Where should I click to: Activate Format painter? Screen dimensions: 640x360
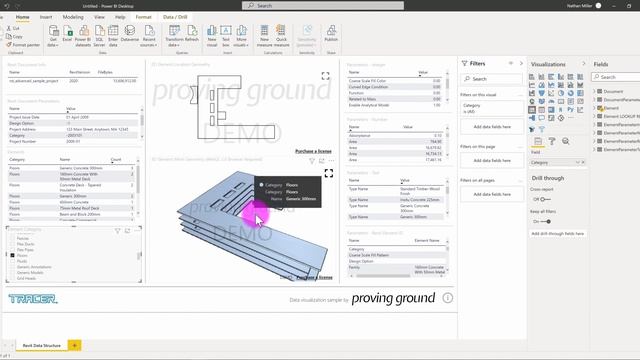point(23,45)
